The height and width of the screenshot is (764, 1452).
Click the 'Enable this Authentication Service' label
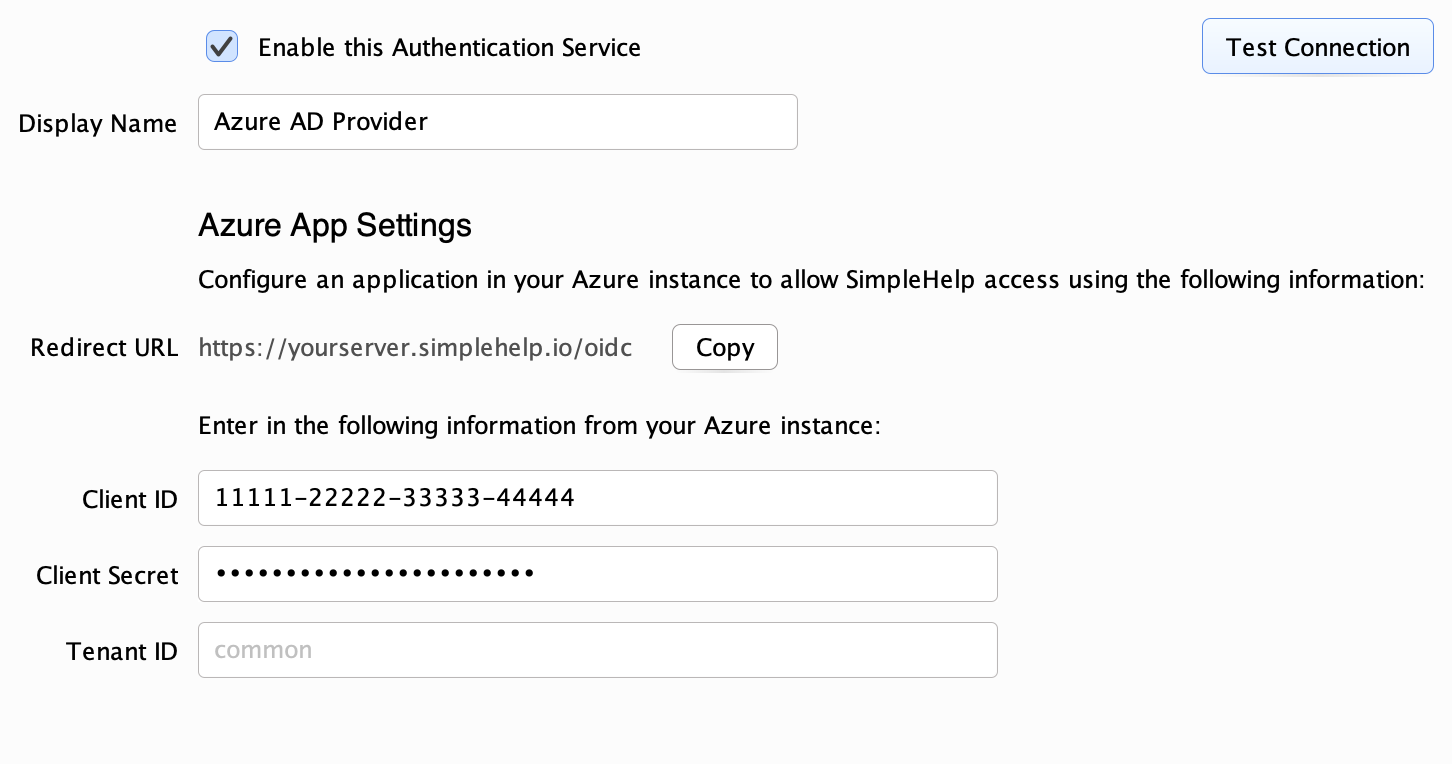449,47
